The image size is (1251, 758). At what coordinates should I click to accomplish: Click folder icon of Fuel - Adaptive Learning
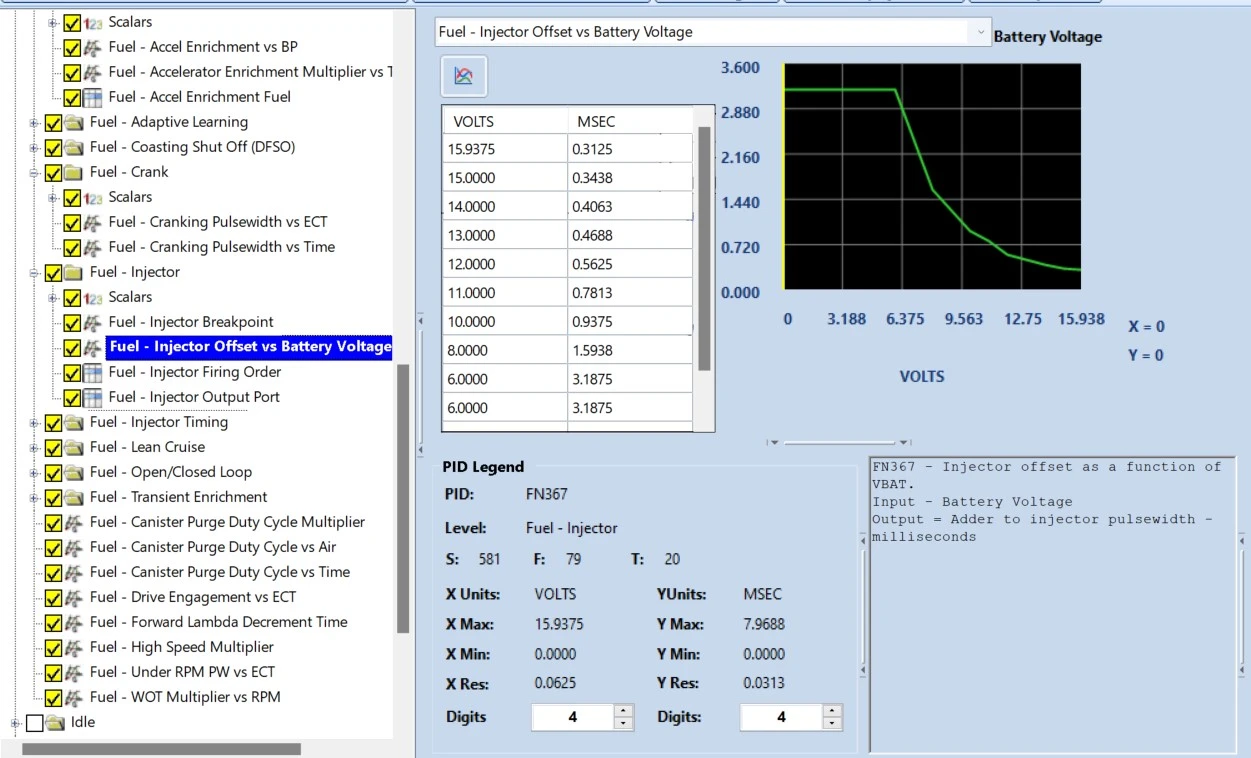(75, 122)
